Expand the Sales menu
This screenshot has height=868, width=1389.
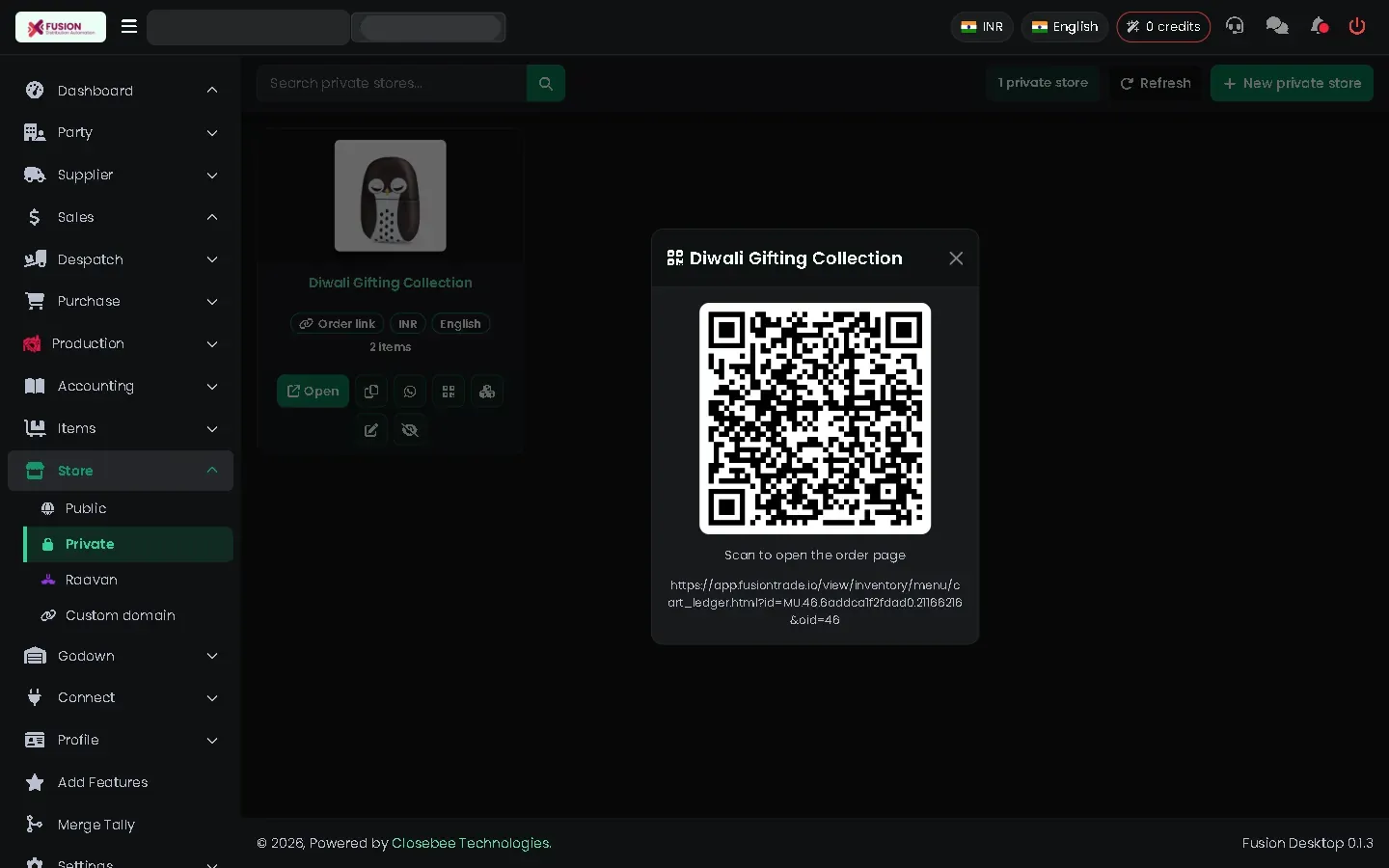pyautogui.click(x=121, y=217)
